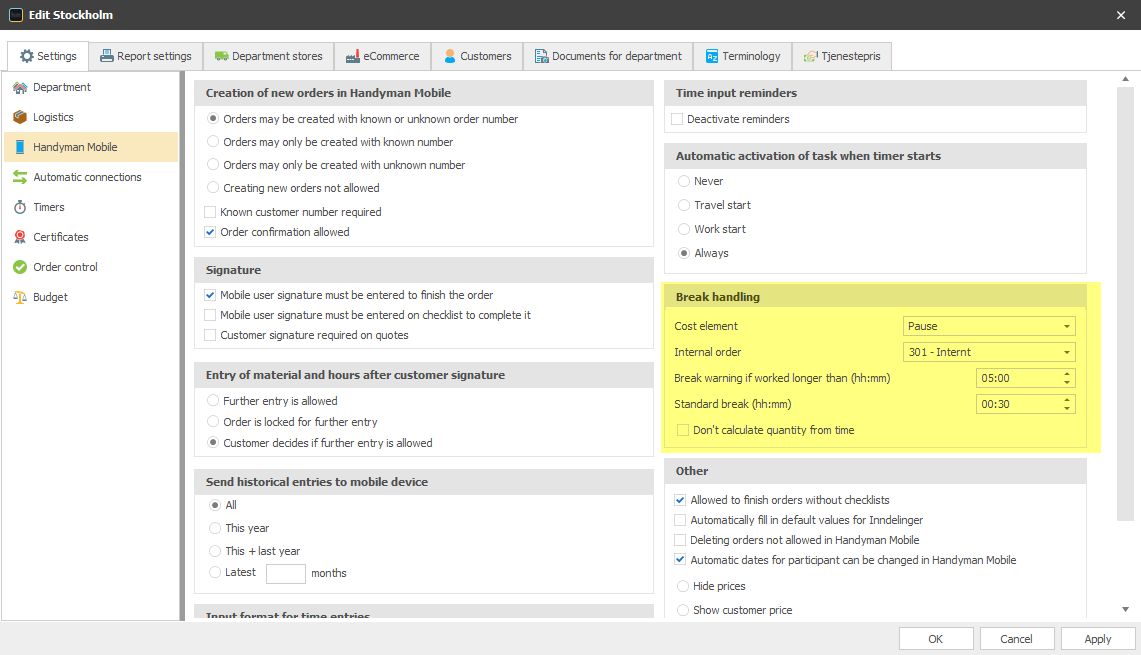
Task: Close the Edit Stockholm dialog
Action: tap(1121, 15)
